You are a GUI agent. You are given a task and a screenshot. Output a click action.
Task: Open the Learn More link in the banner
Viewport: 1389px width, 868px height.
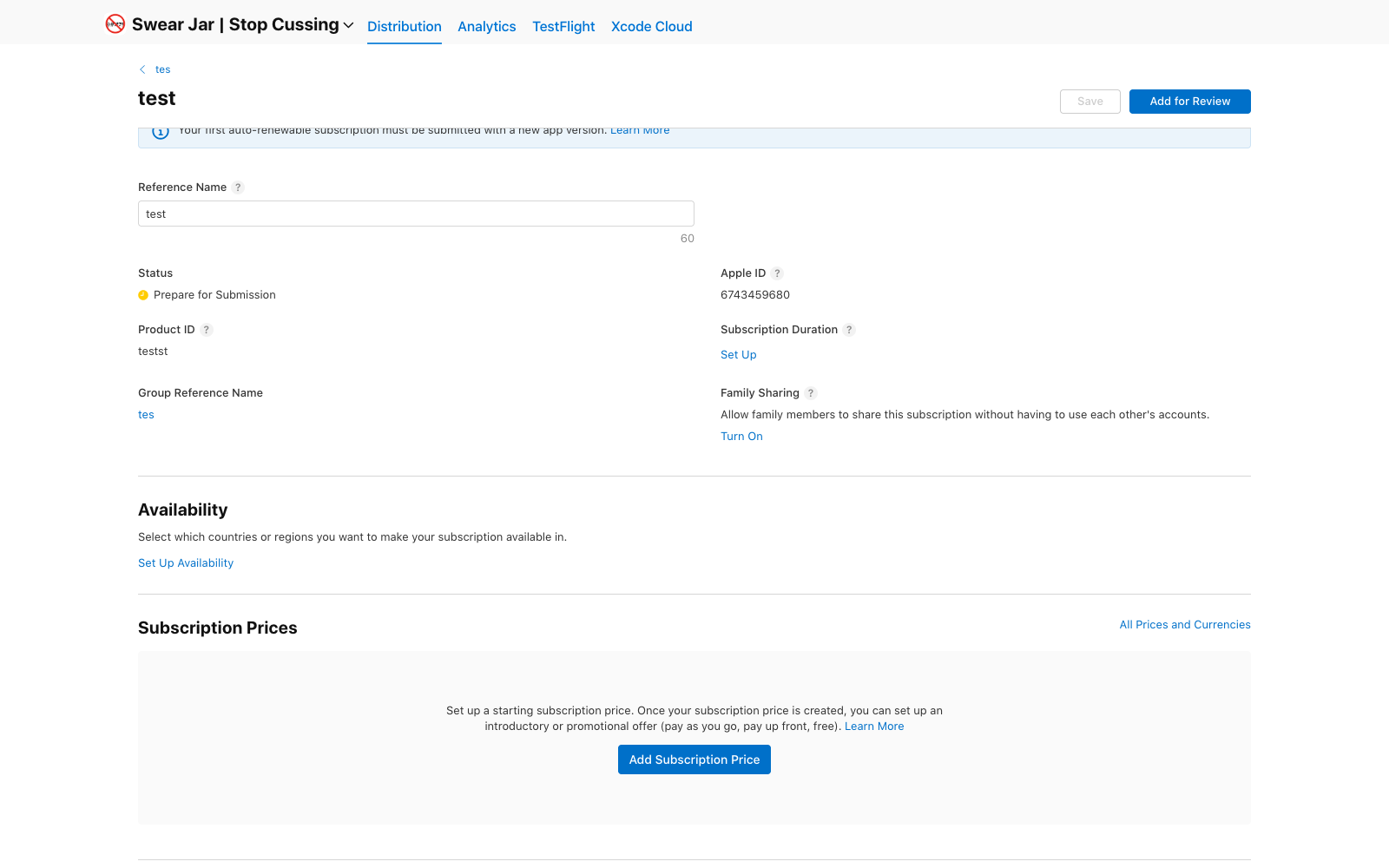(640, 130)
